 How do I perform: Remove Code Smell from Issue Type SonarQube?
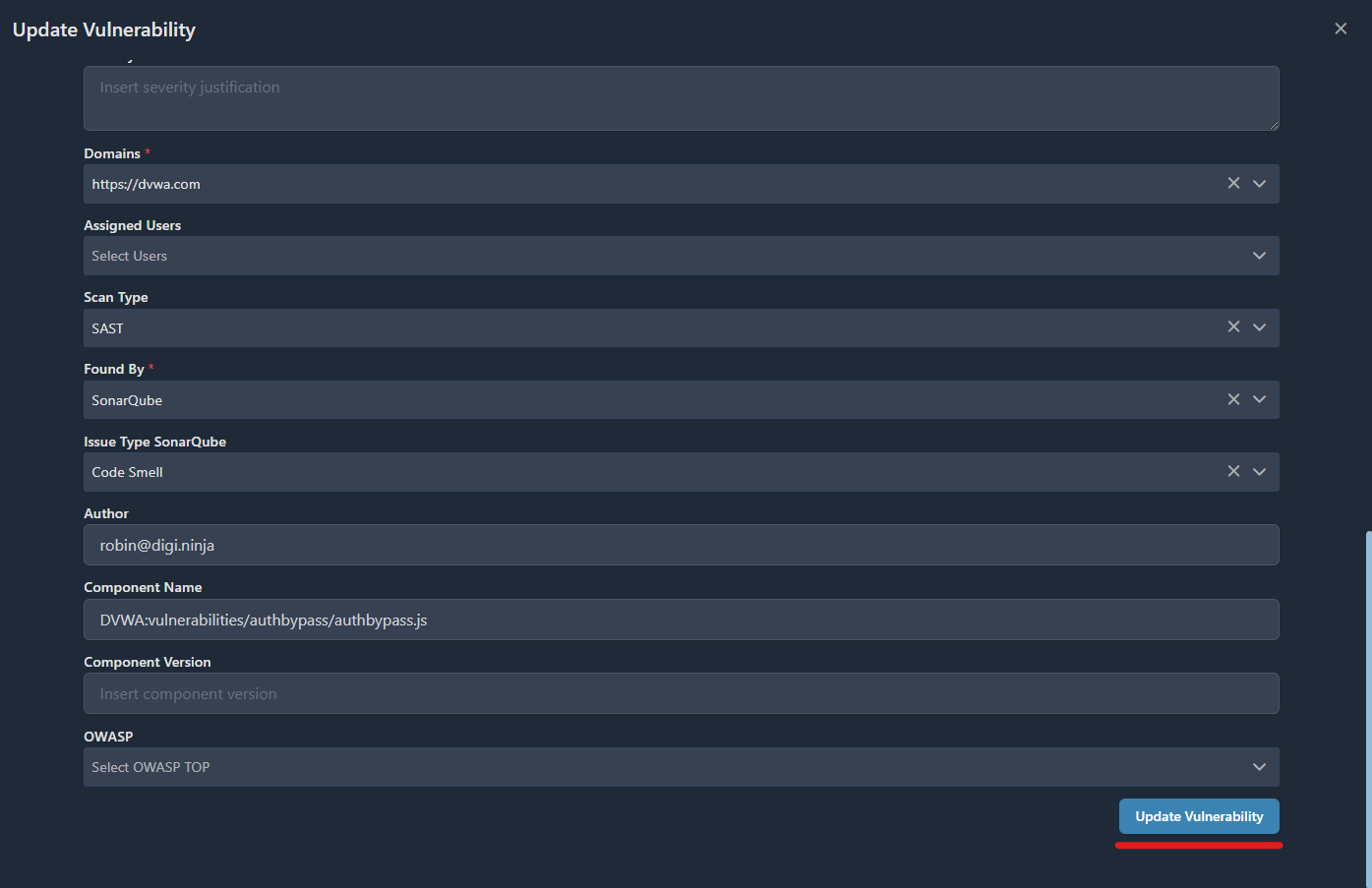tap(1233, 471)
